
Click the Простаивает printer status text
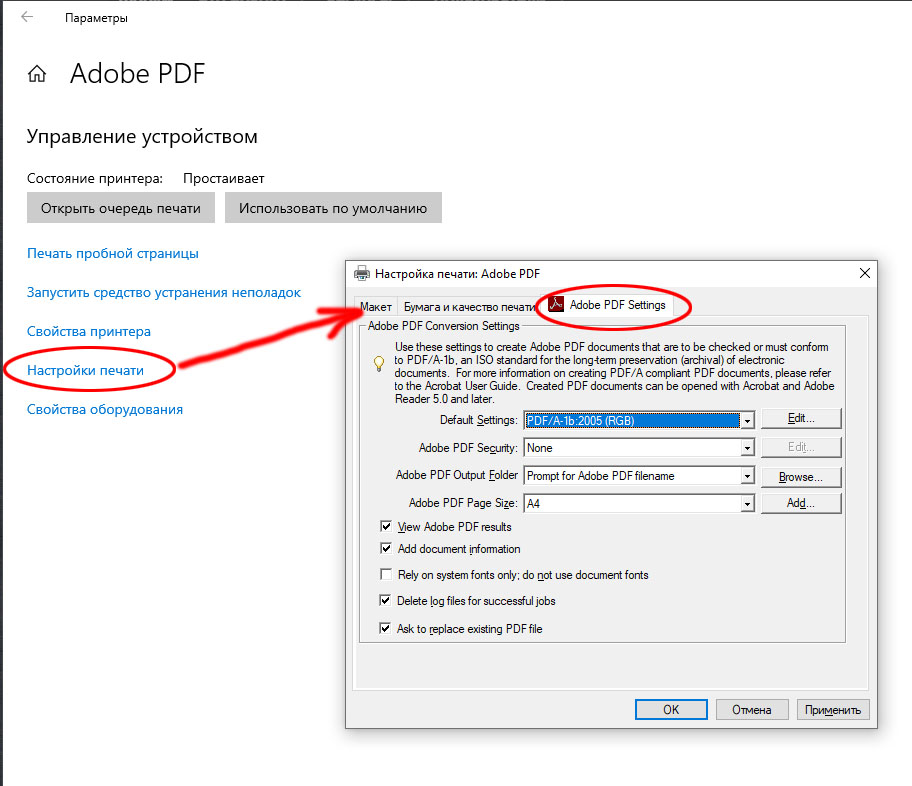[224, 179]
